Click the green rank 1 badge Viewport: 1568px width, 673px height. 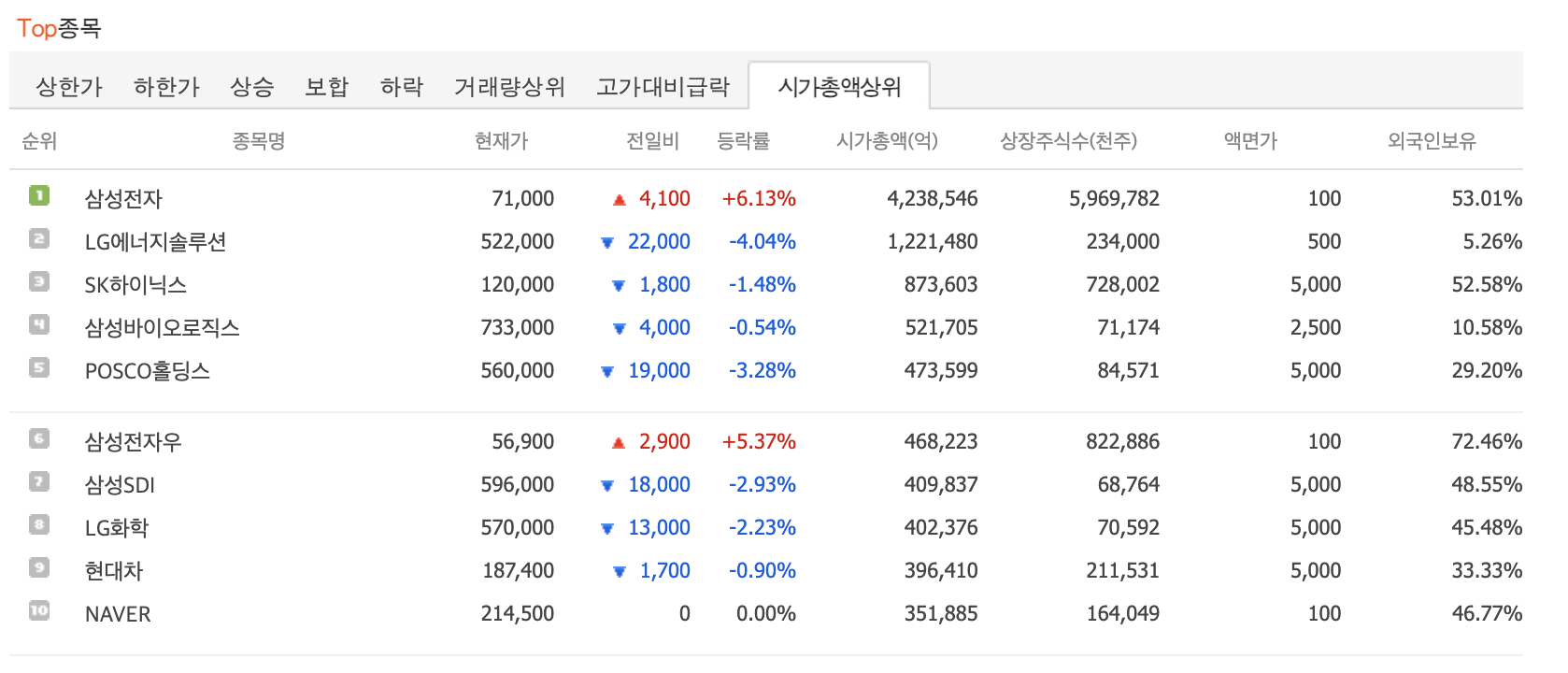39,195
